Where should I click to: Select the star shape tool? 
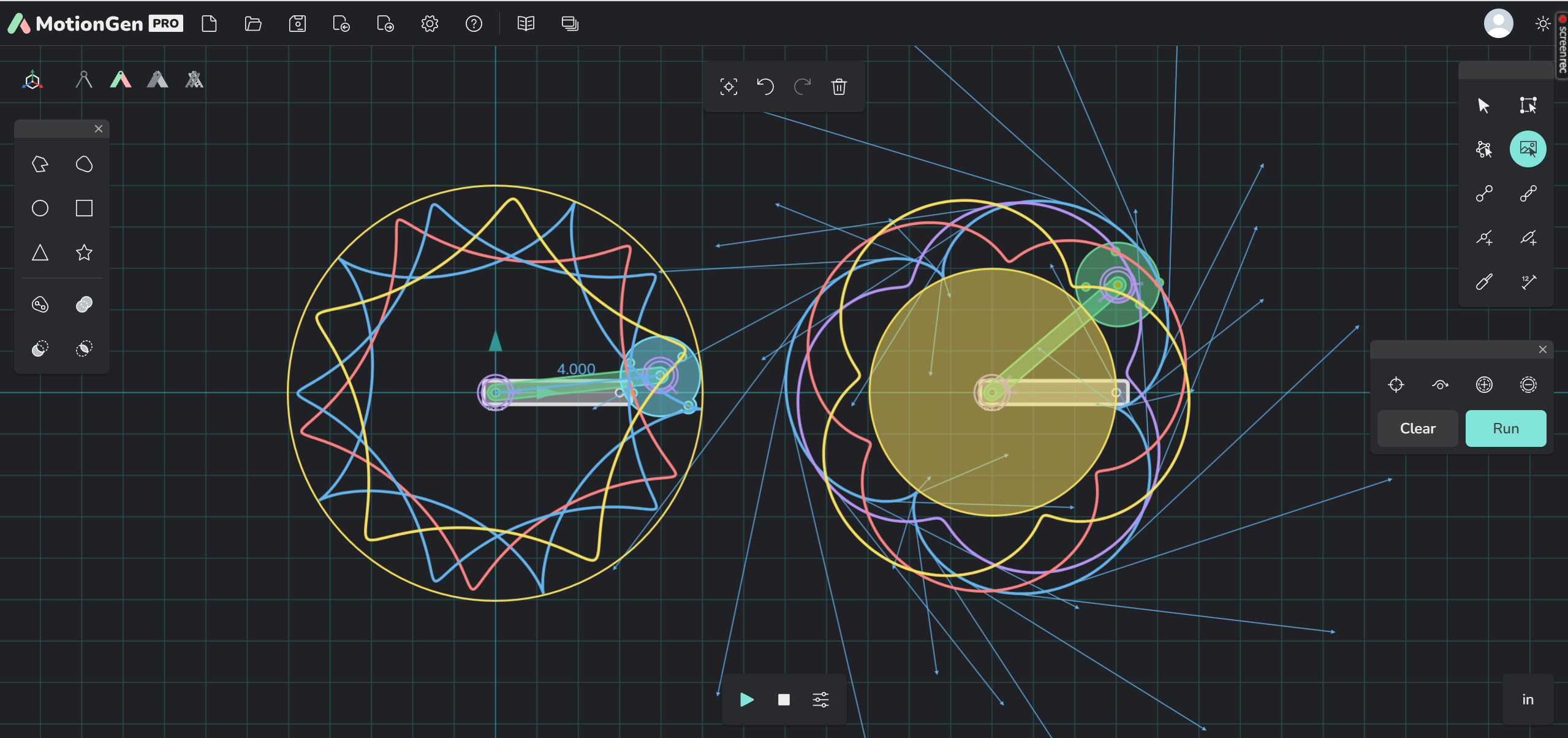pyautogui.click(x=84, y=253)
